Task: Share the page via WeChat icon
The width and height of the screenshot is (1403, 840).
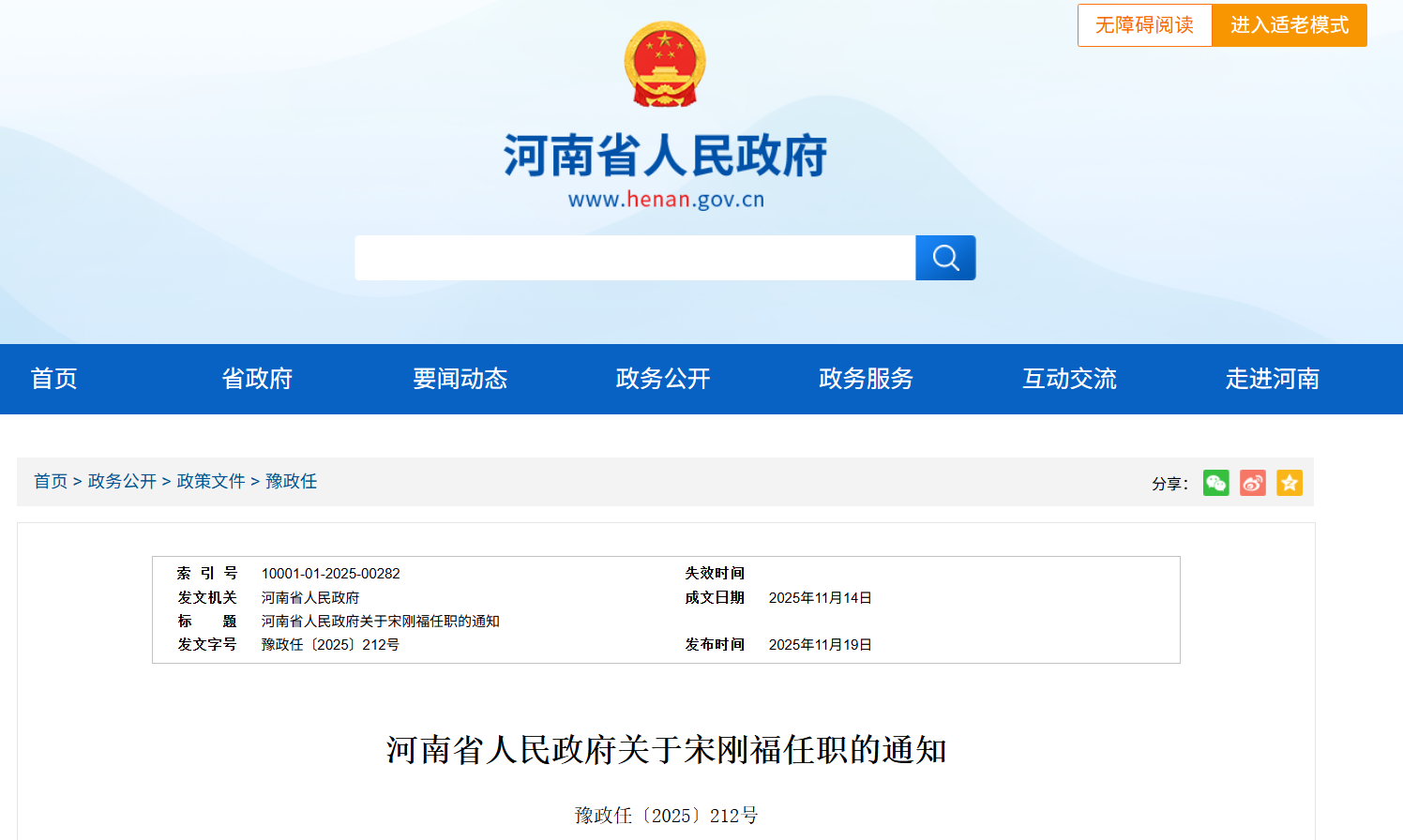Action: [1215, 483]
